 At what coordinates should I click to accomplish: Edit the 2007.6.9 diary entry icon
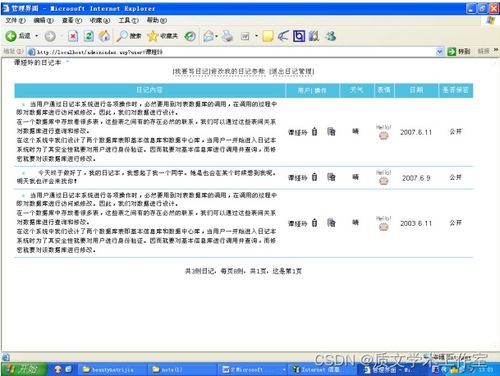pos(331,177)
